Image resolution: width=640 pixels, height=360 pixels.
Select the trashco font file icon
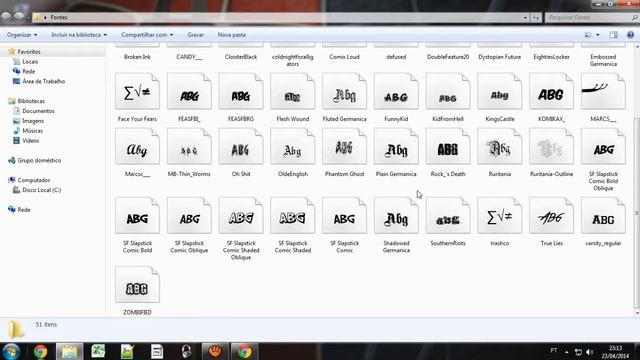(x=500, y=215)
